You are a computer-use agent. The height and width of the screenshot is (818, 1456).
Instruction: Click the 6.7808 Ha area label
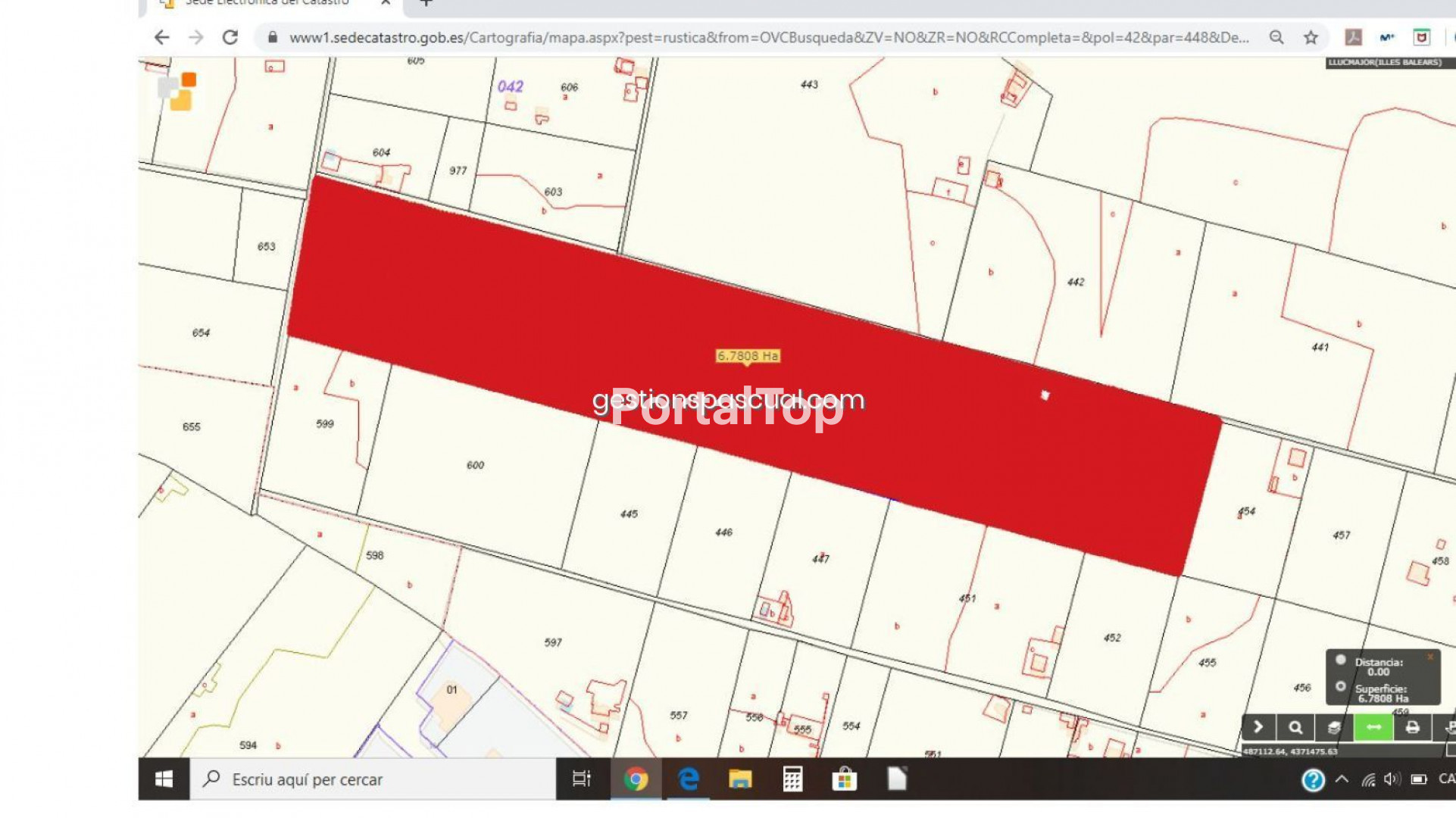[x=747, y=356]
